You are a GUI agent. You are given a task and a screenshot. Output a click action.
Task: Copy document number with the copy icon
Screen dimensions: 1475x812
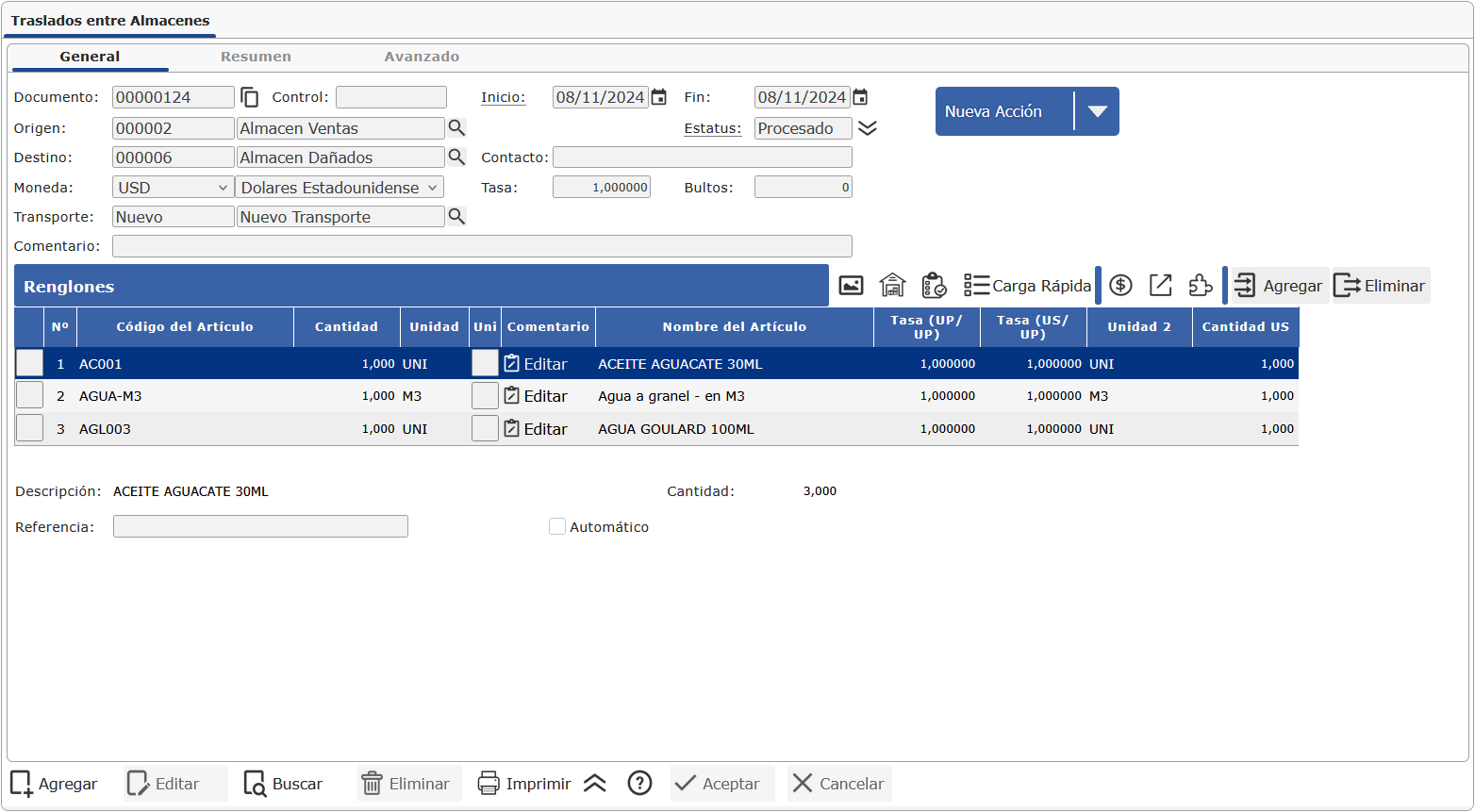(250, 97)
